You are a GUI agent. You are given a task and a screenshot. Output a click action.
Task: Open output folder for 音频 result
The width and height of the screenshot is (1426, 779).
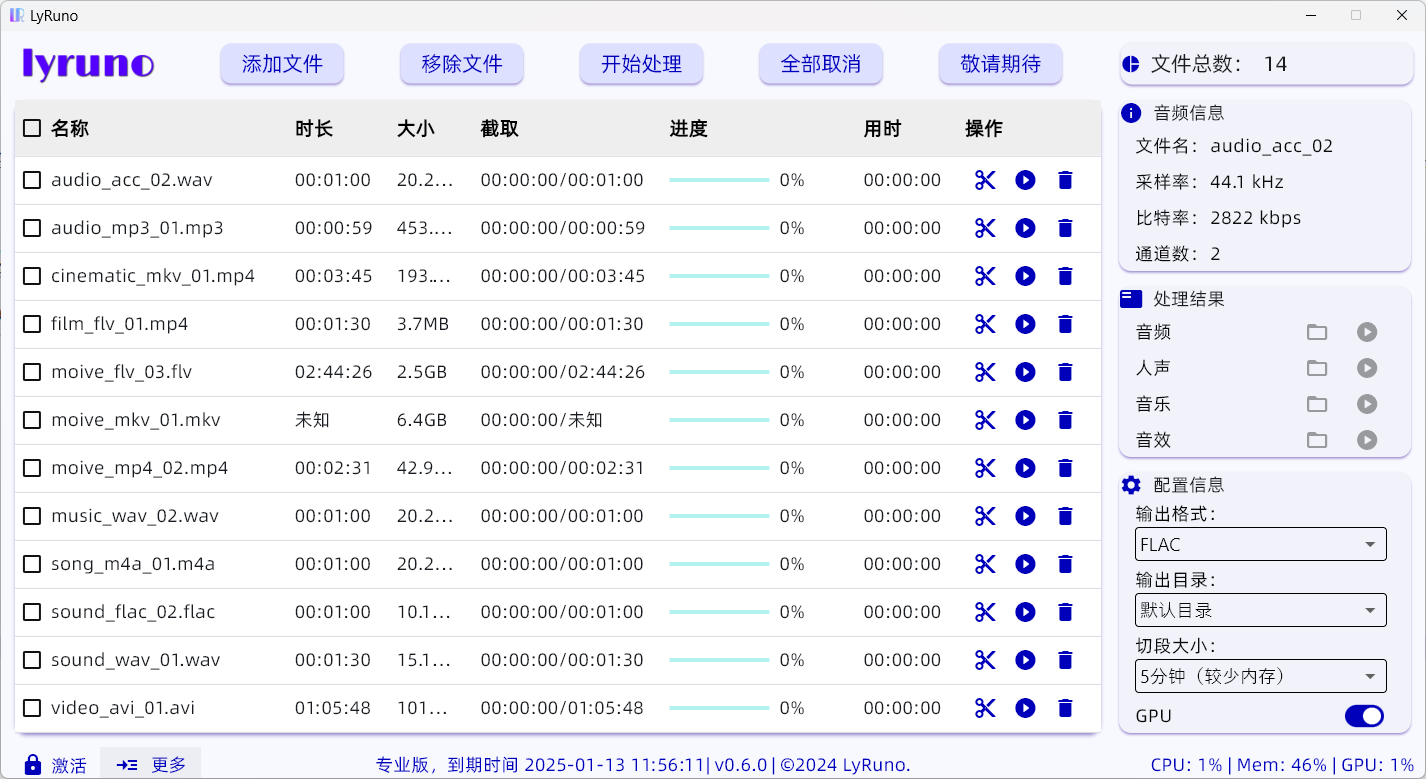tap(1317, 332)
